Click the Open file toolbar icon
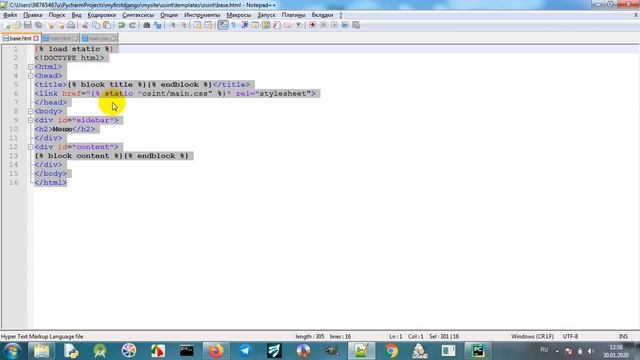The image size is (640, 360). 17,25
